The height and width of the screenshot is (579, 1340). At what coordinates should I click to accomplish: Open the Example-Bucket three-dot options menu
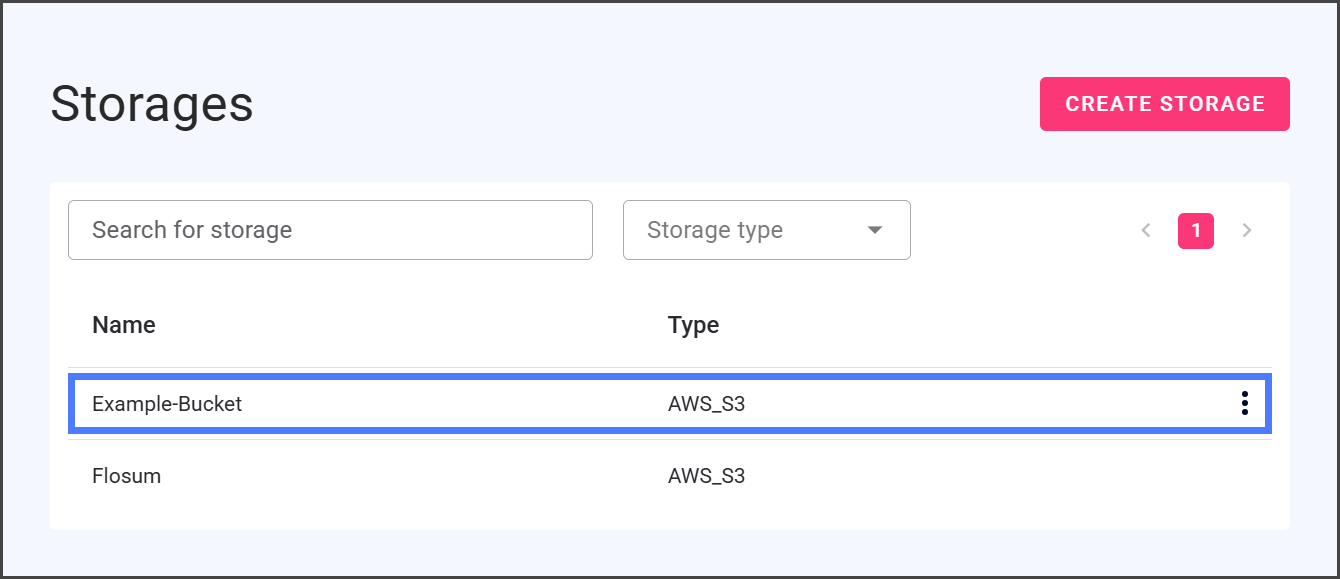[1245, 403]
